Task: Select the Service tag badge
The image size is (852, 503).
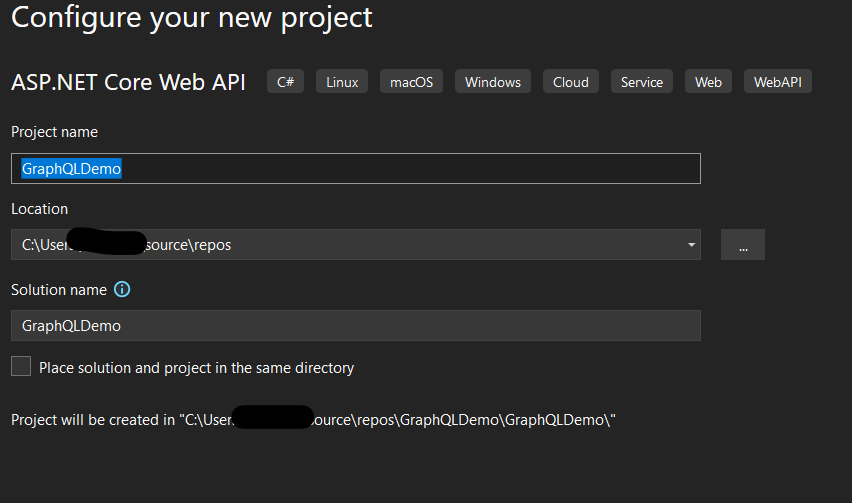Action: pos(642,82)
